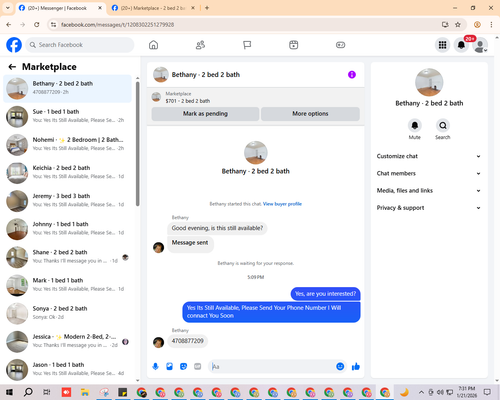Reload the page with the refresh icon
The image size is (500, 400).
(37, 24)
